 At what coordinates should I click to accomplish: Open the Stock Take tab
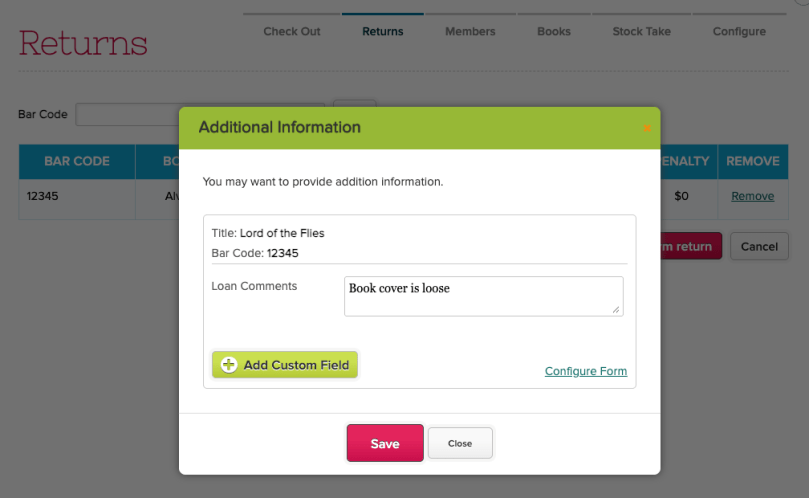(642, 31)
